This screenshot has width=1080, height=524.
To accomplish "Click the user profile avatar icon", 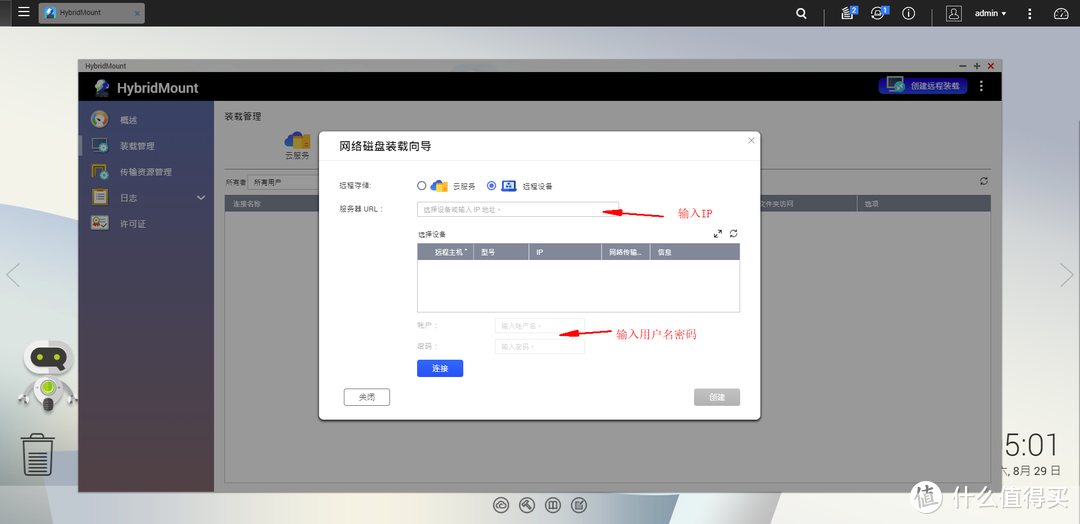I will pos(953,13).
